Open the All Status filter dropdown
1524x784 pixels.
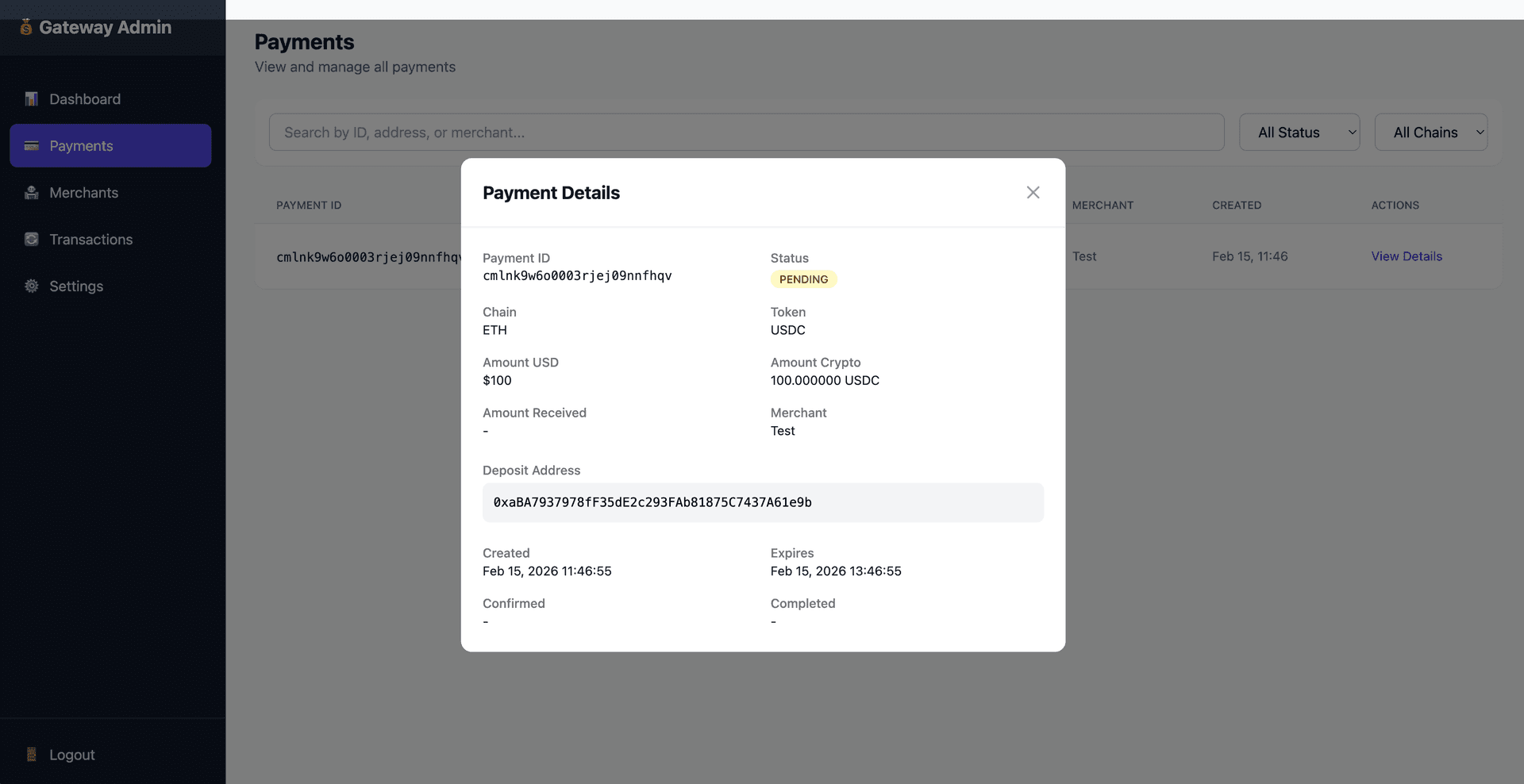coord(1299,133)
